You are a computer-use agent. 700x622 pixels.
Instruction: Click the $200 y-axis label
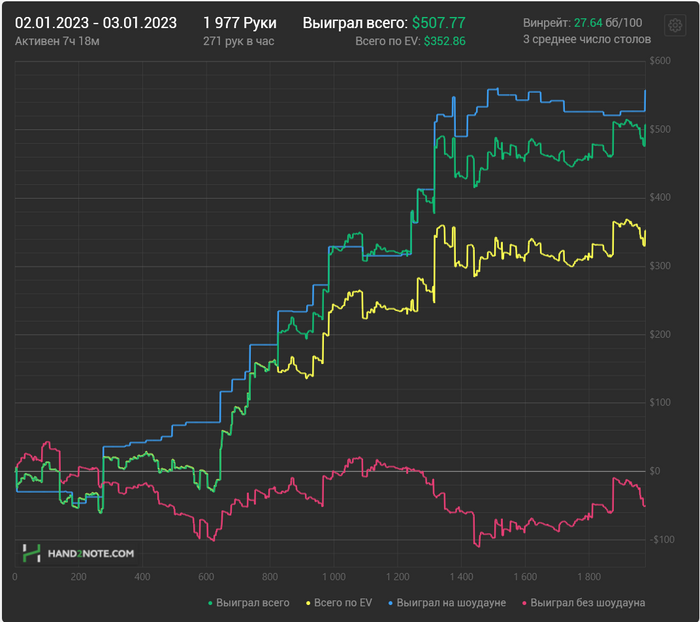coord(660,334)
